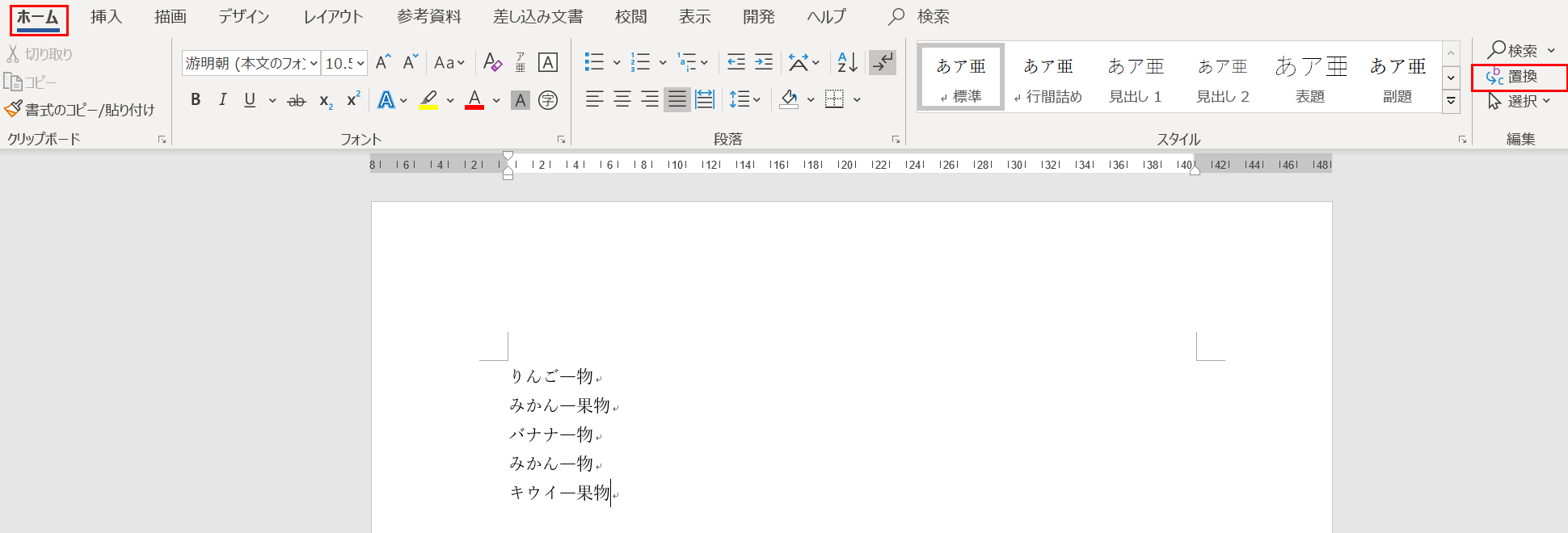Open the font size dropdown
This screenshot has width=1568, height=533.
pos(360,63)
